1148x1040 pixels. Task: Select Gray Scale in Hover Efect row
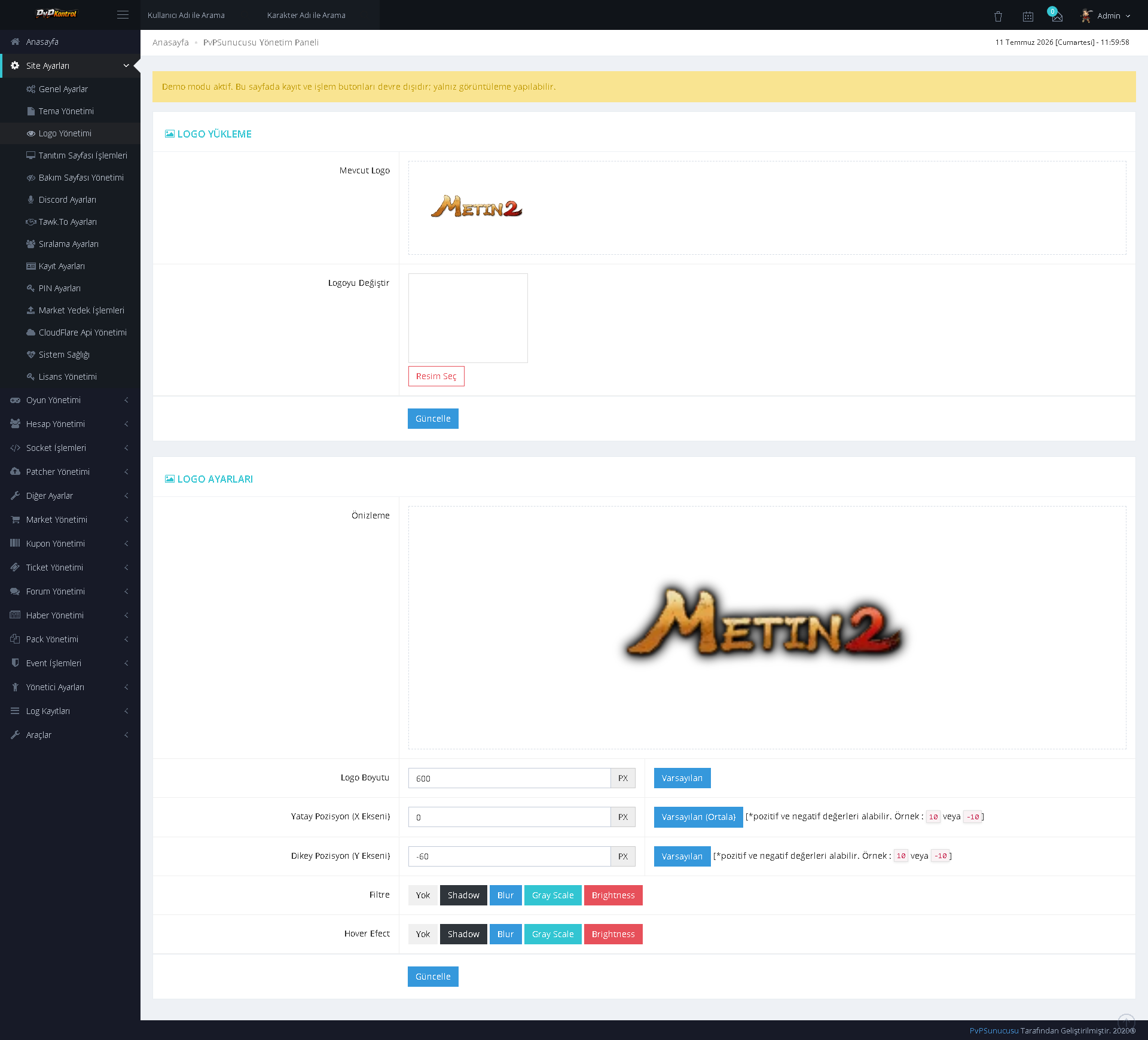tap(552, 934)
